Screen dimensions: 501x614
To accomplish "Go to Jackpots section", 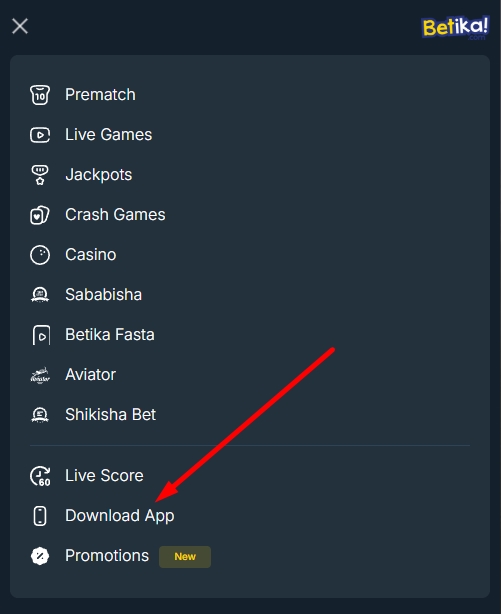I will [99, 175].
